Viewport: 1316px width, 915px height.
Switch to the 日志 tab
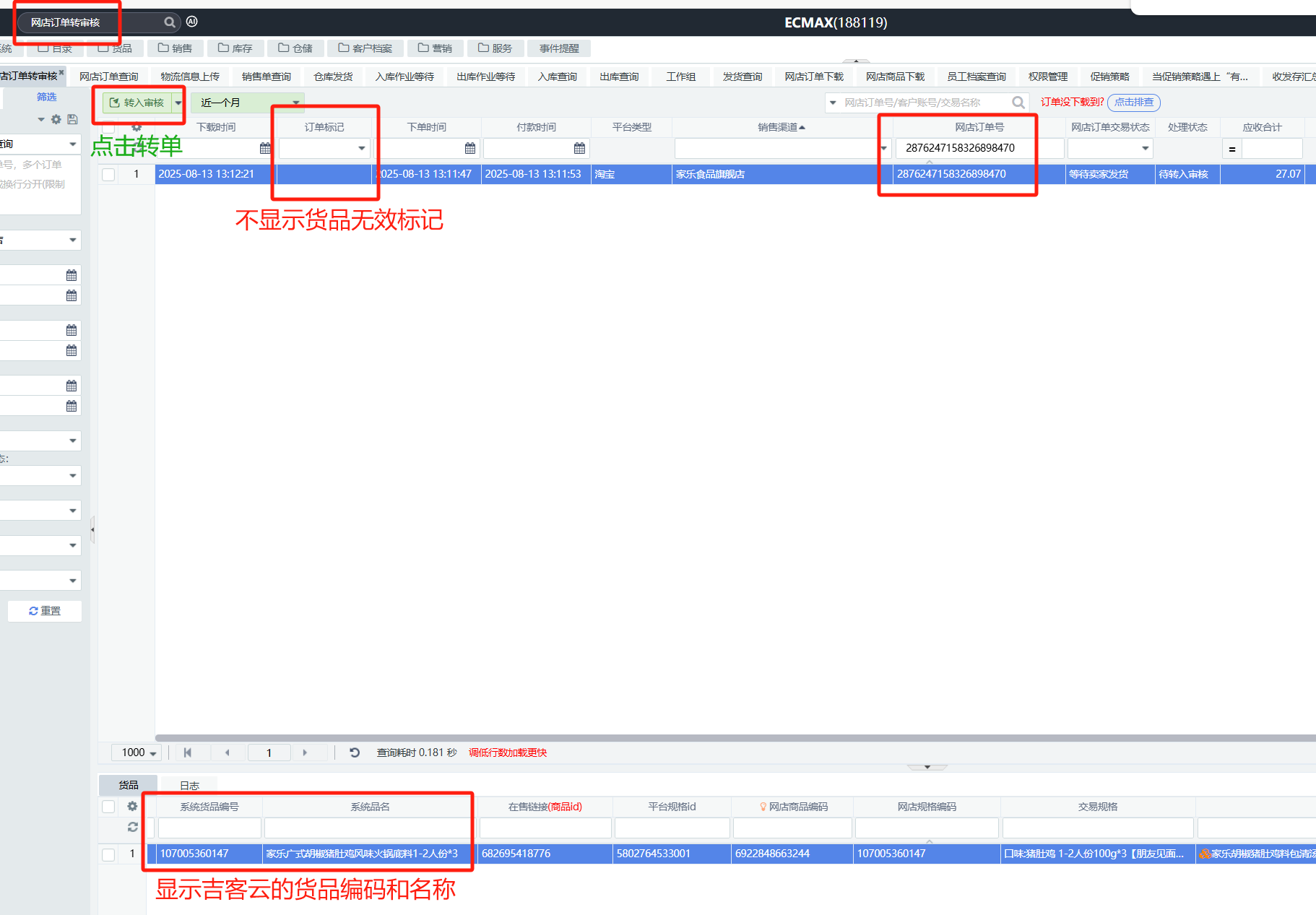pyautogui.click(x=189, y=785)
